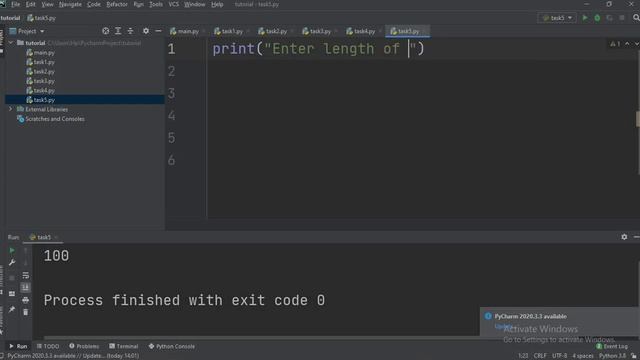
Task: Click the Run panel stop square icon
Action: point(12,278)
